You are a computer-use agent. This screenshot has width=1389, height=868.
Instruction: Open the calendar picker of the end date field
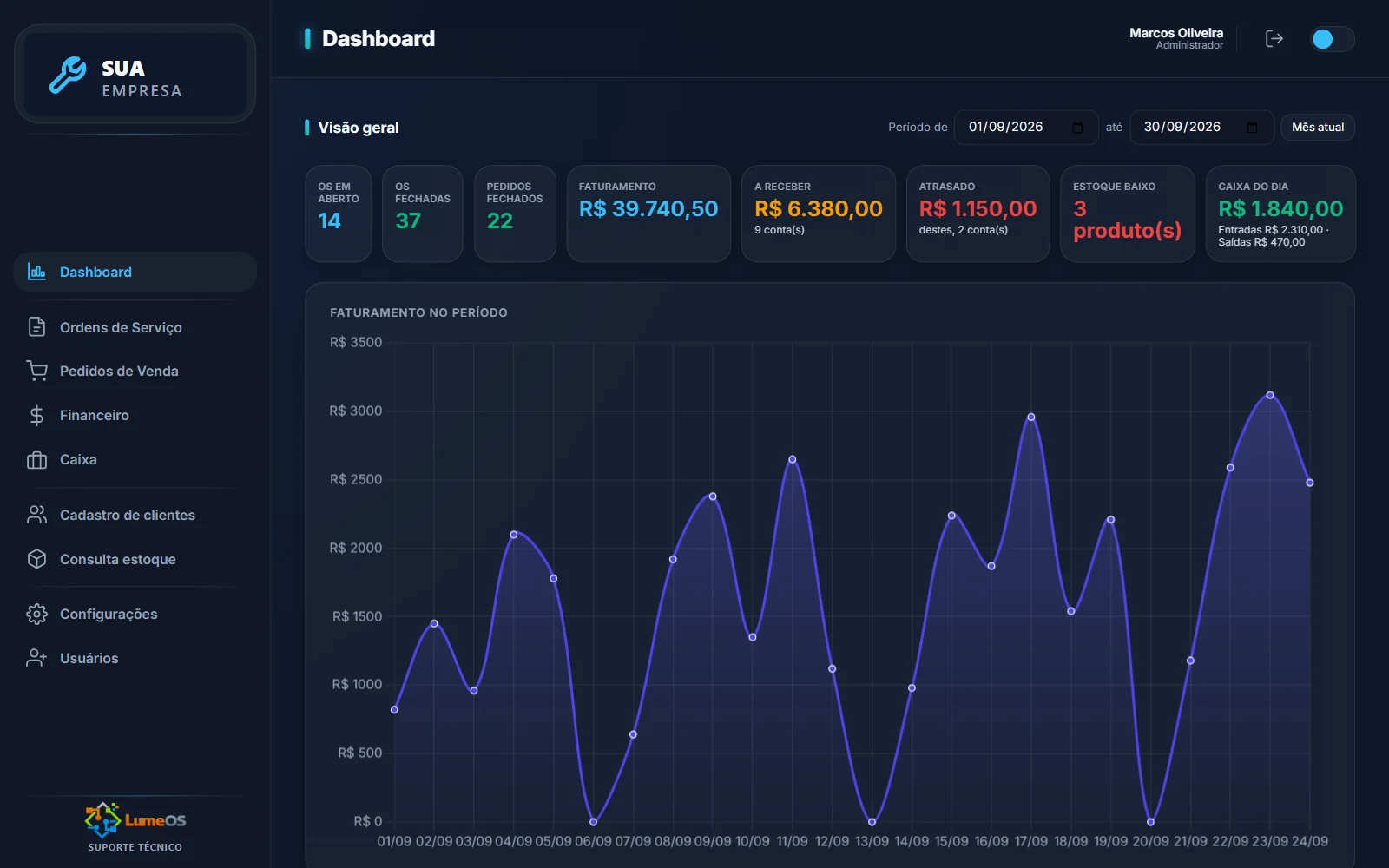(x=1252, y=128)
